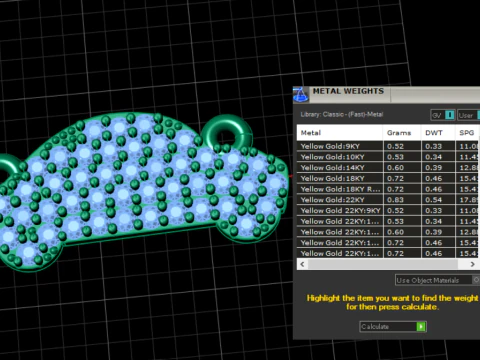This screenshot has width=480, height=360.
Task: Sort by the Metal column header
Action: (x=340, y=133)
